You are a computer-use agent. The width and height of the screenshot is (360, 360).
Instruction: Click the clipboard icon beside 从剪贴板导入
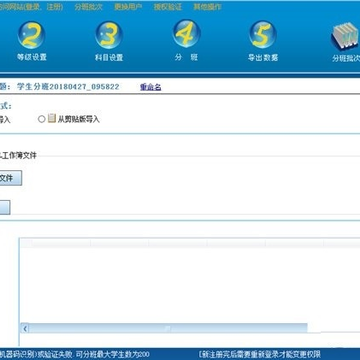point(52,118)
